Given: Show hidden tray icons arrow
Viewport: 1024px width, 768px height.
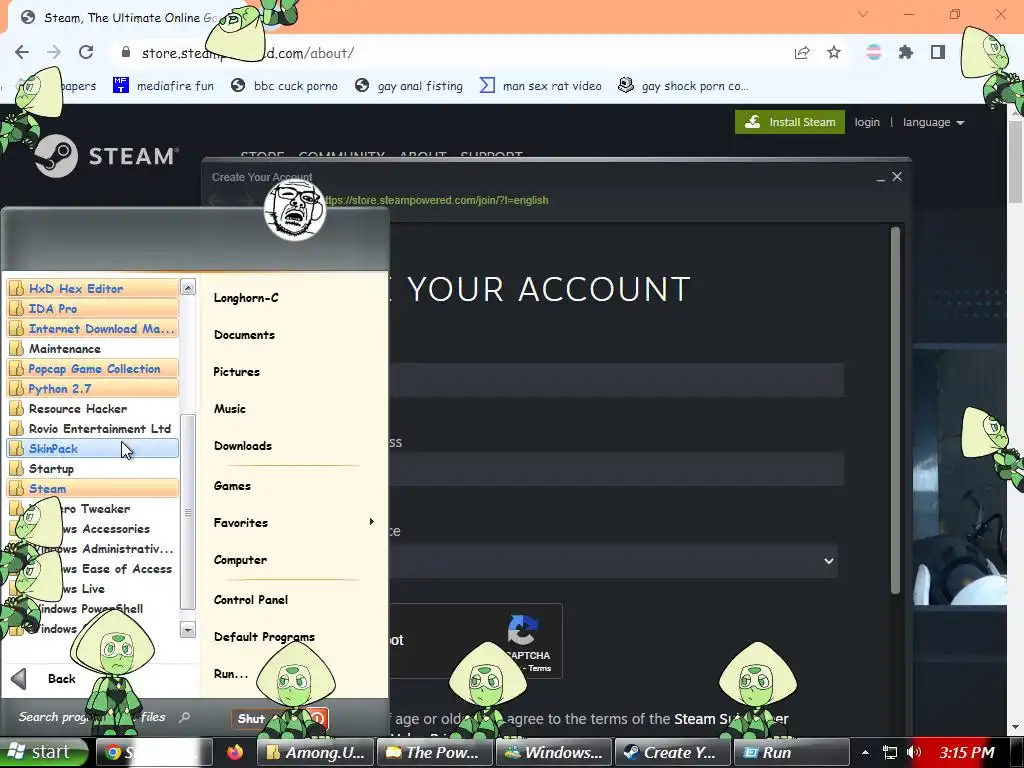Looking at the screenshot, I should point(865,752).
